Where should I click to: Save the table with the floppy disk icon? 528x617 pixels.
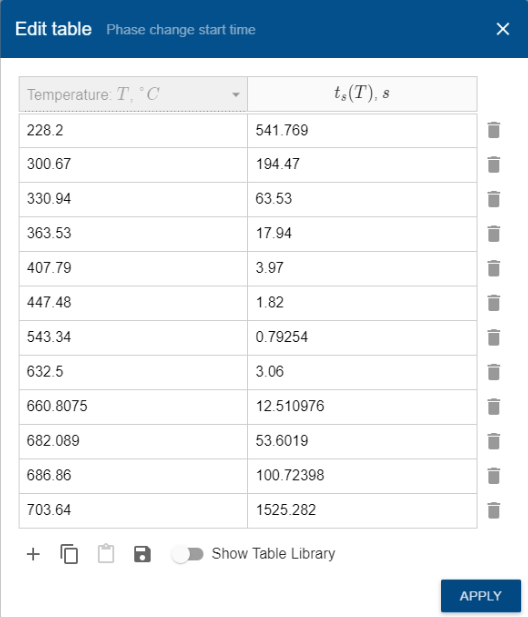click(x=142, y=554)
